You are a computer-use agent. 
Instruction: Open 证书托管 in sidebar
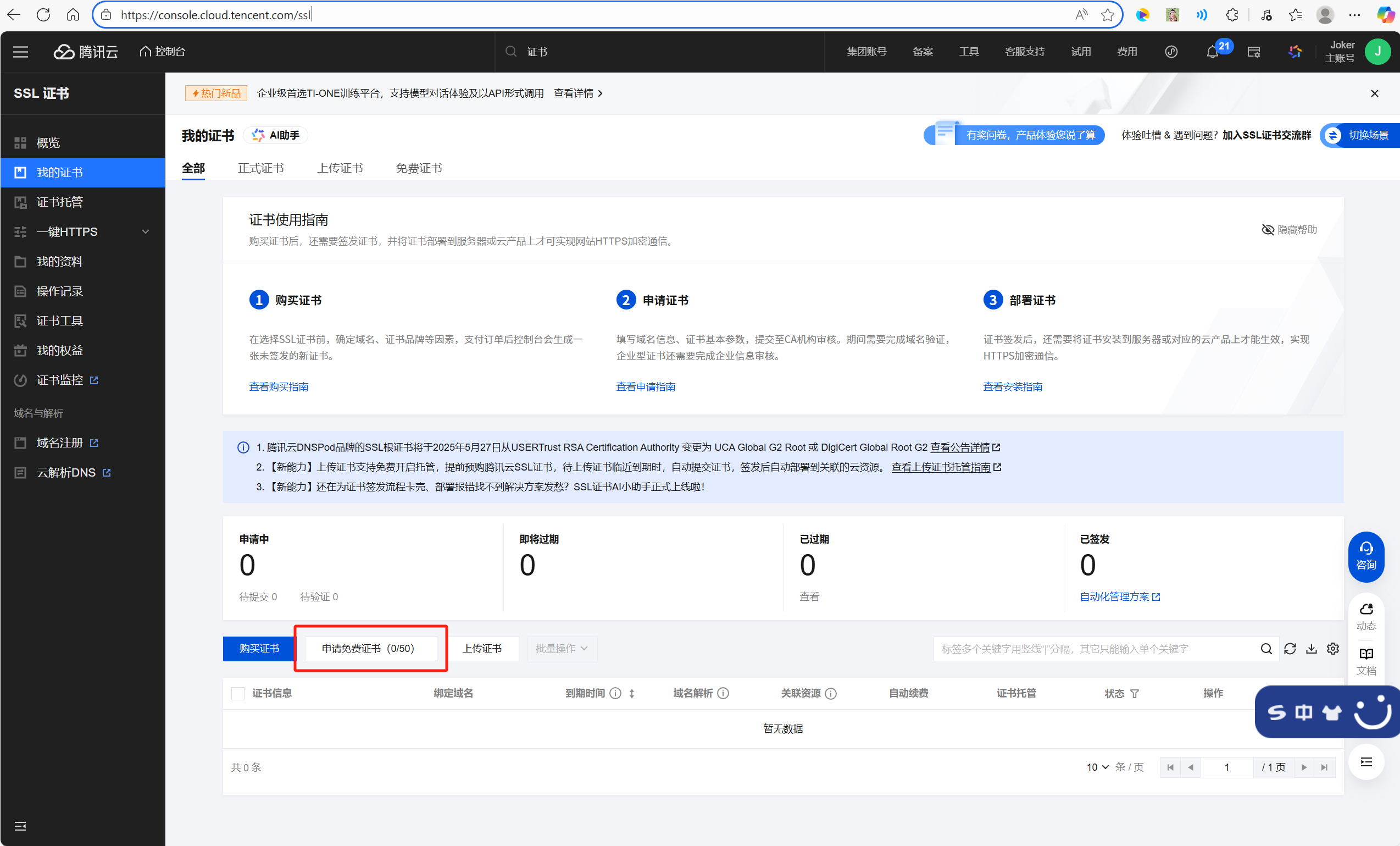(60, 202)
